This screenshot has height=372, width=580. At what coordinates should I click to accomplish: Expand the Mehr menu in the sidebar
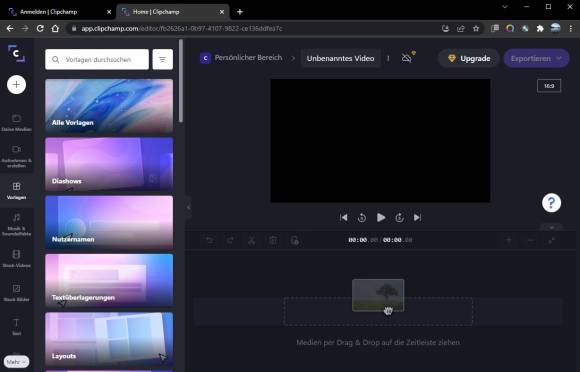[x=16, y=362]
